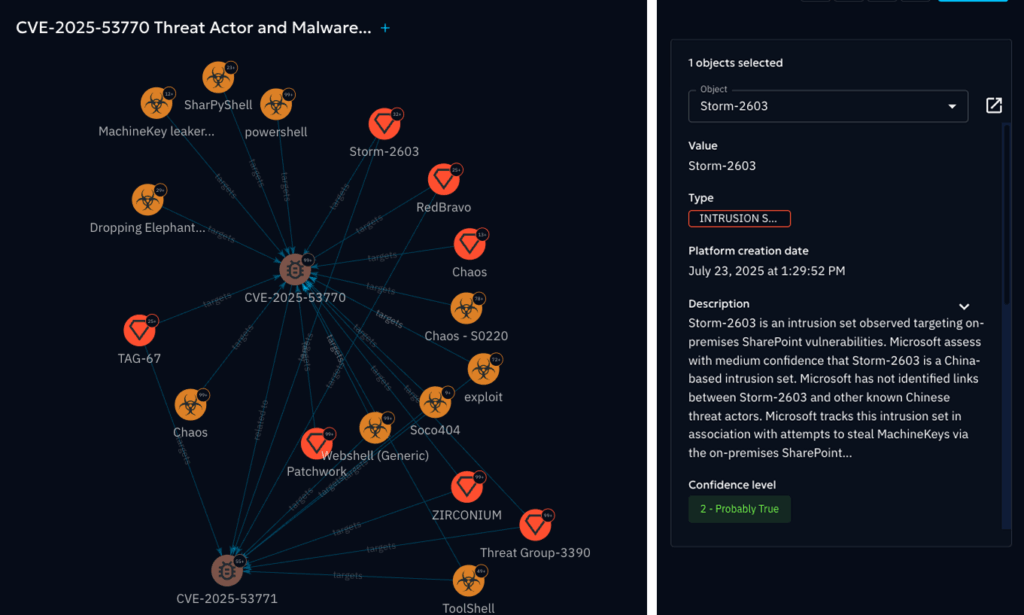Click the SharPyShell malware node

217,77
